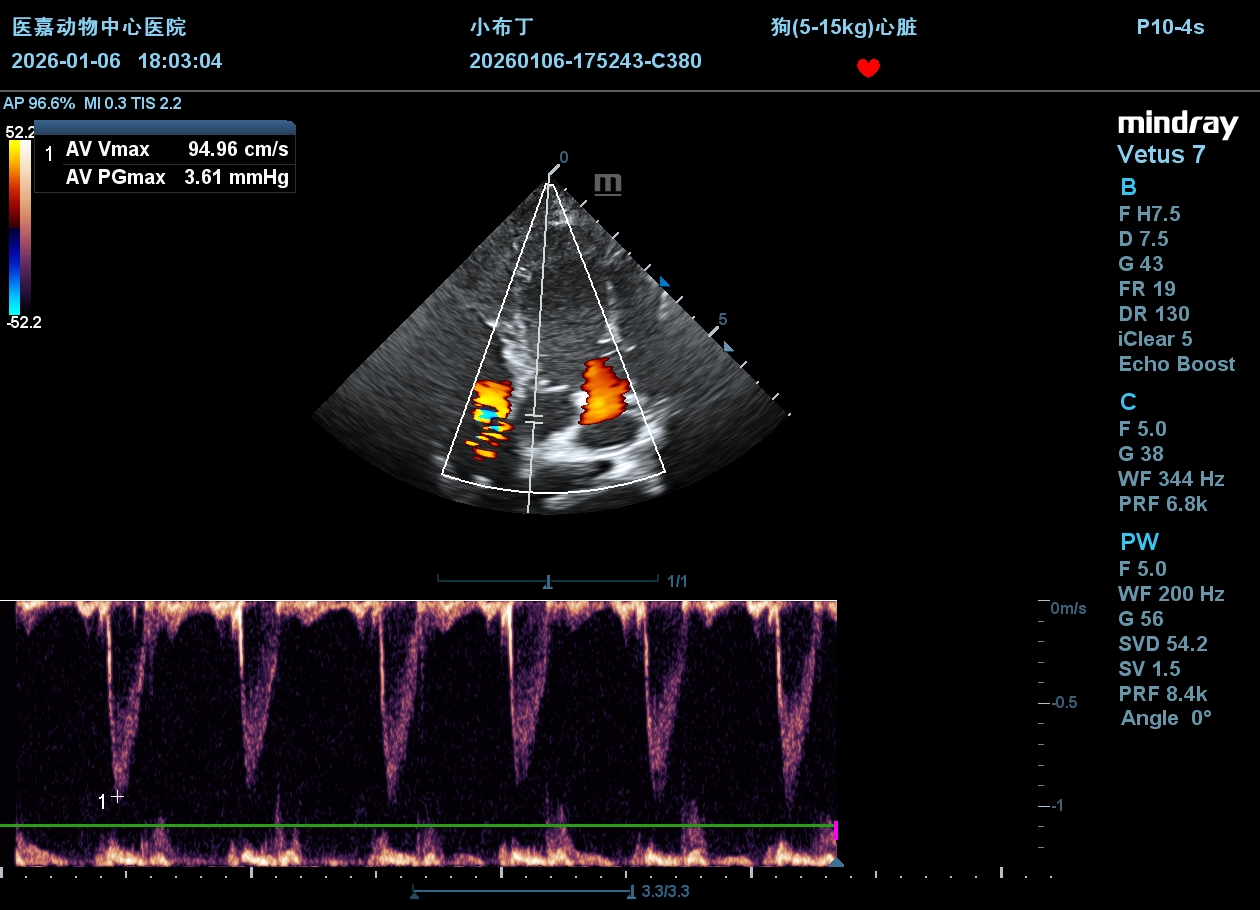
Task: Select the caliper cross marked 1 on the spectrum
Action: 117,797
